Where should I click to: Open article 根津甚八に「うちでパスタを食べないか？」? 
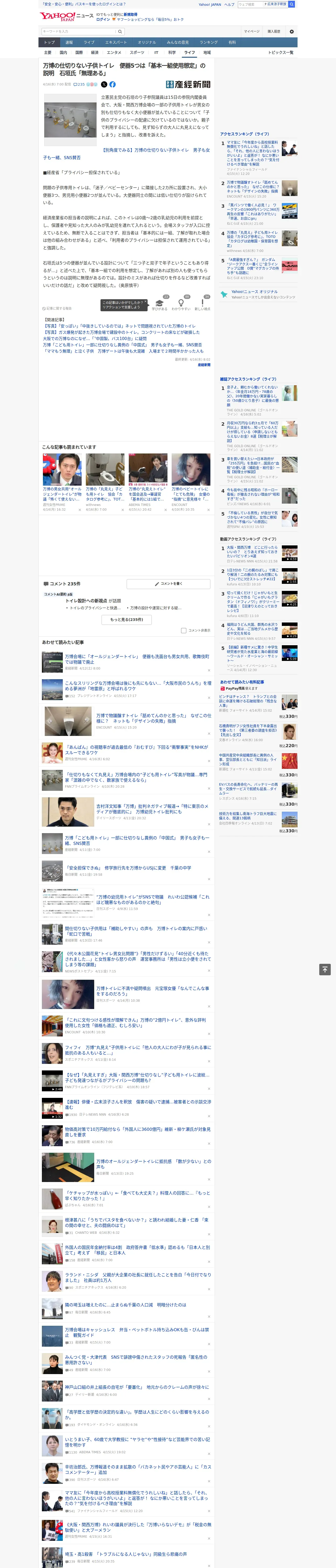tap(137, 1223)
